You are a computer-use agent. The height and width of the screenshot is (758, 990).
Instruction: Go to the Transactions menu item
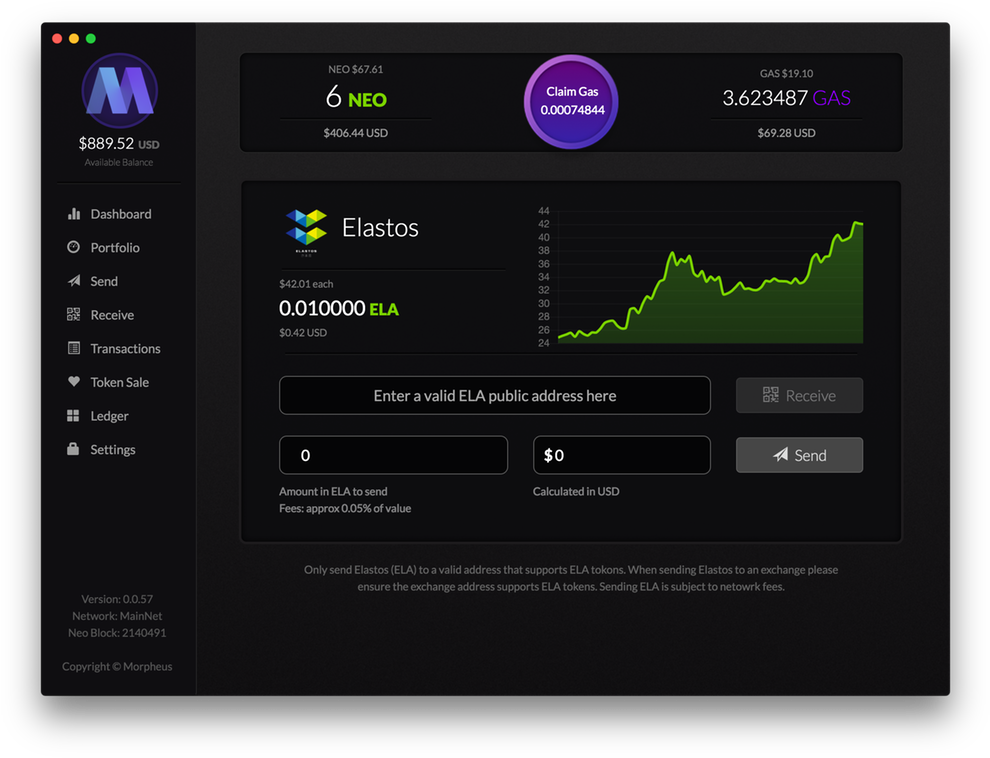coord(125,349)
